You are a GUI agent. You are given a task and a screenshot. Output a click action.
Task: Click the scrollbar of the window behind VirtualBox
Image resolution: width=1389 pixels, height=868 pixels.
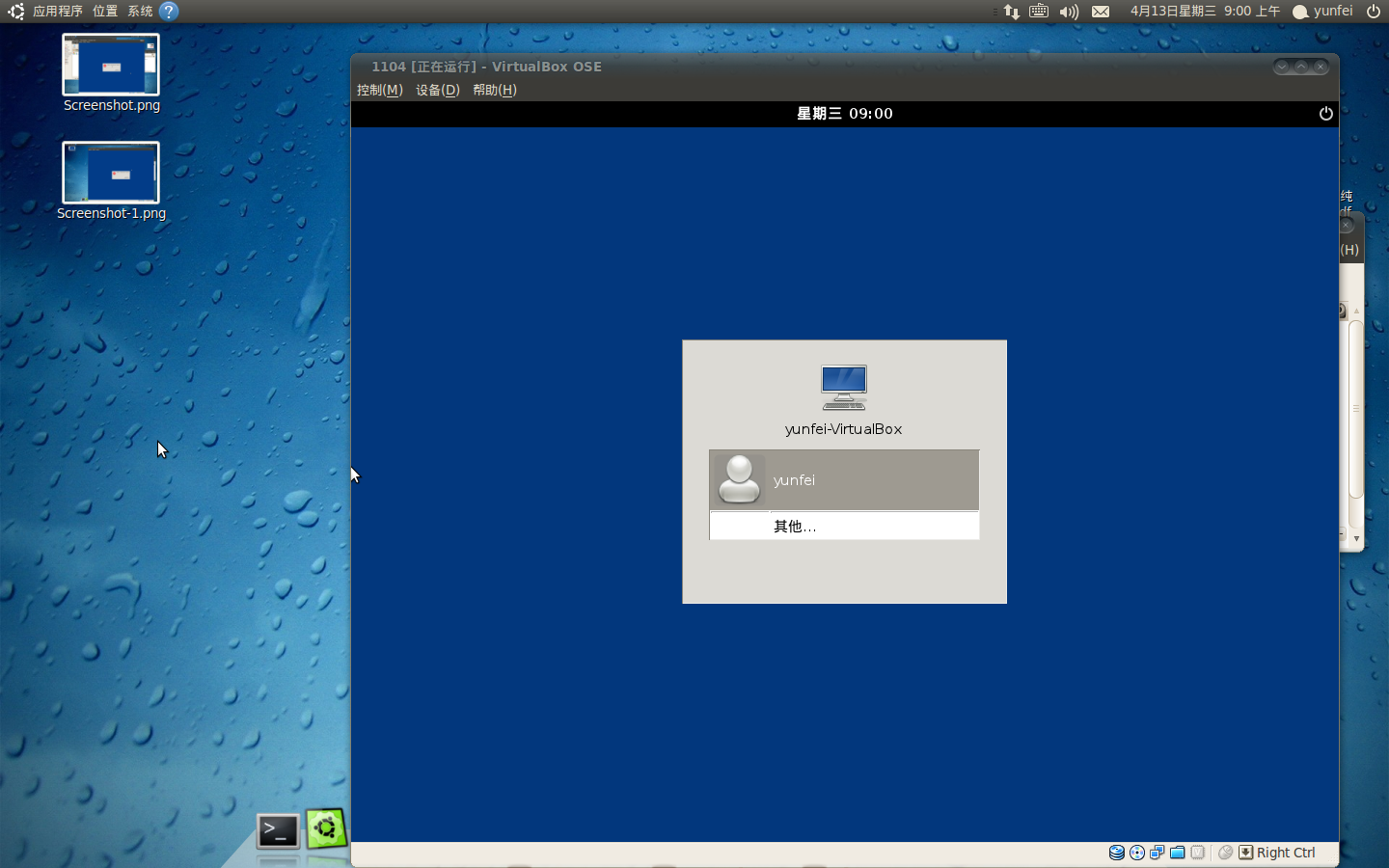1356,408
